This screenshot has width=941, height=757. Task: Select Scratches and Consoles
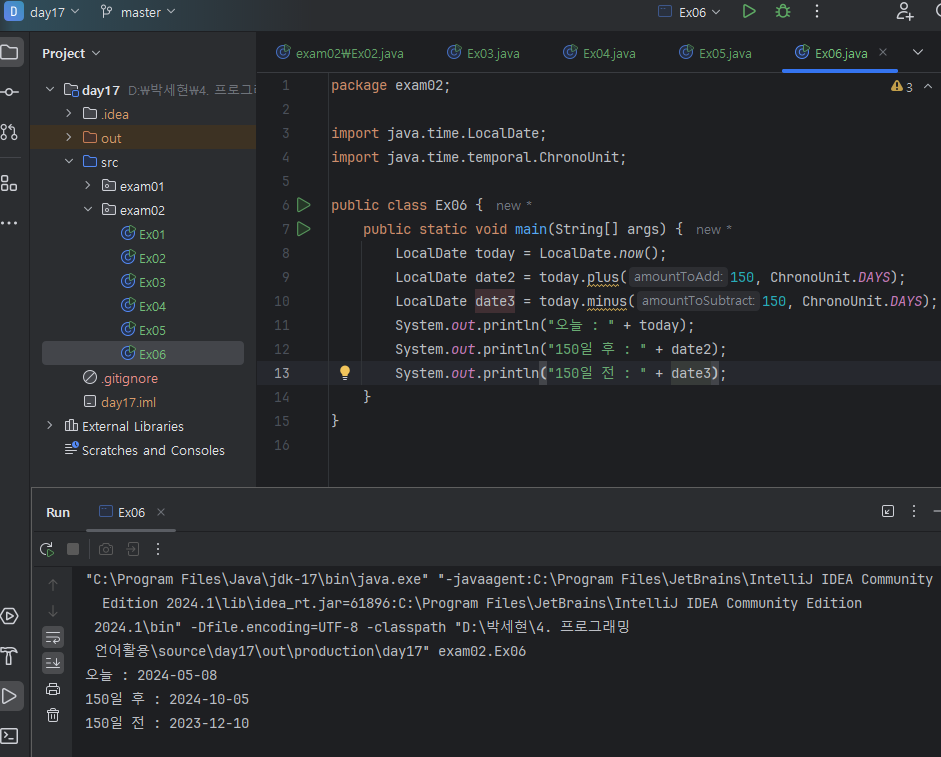pyautogui.click(x=145, y=450)
